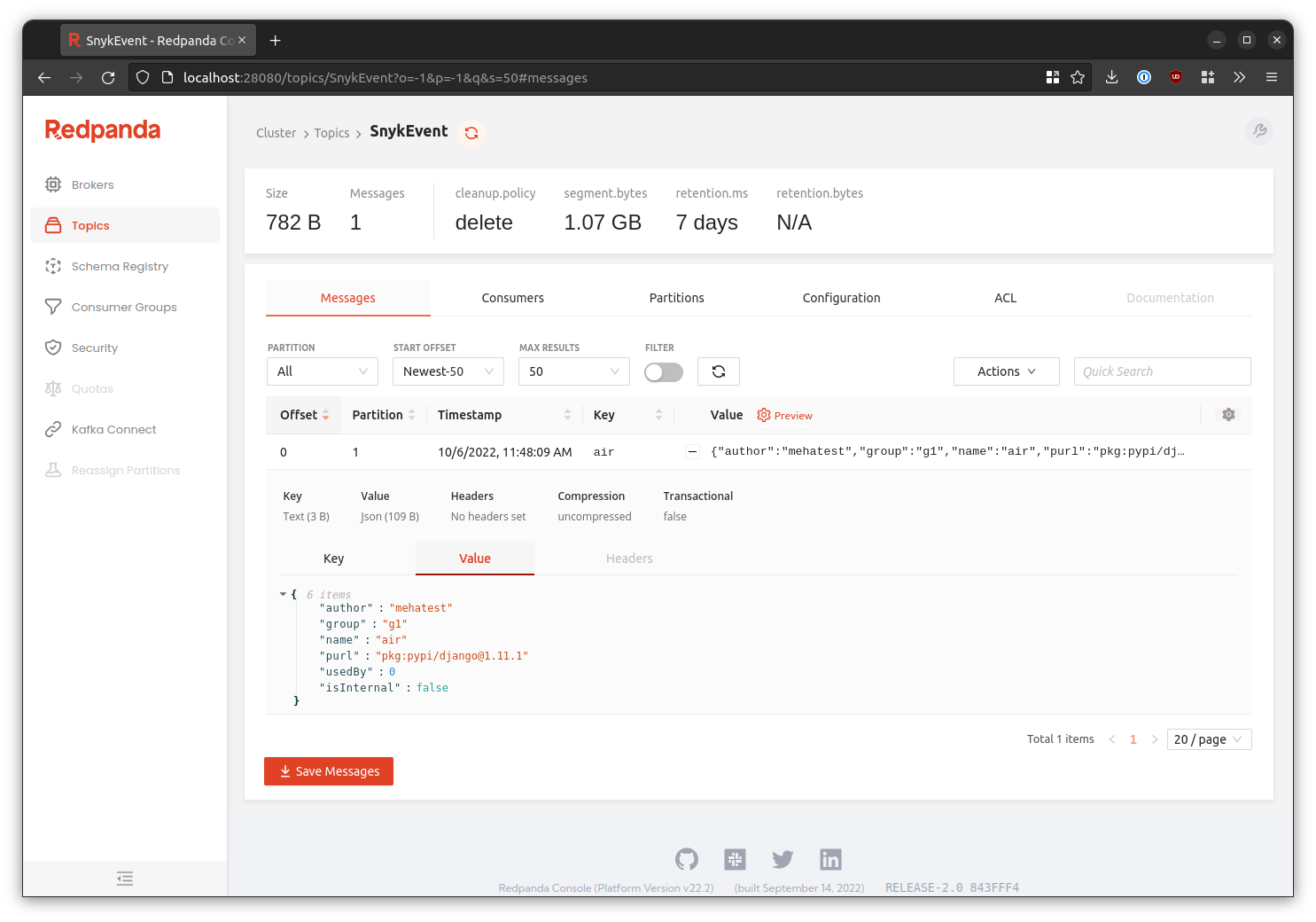Viewport: 1316px width, 922px height.
Task: Collapse the JSON tree triangle
Action: click(283, 594)
